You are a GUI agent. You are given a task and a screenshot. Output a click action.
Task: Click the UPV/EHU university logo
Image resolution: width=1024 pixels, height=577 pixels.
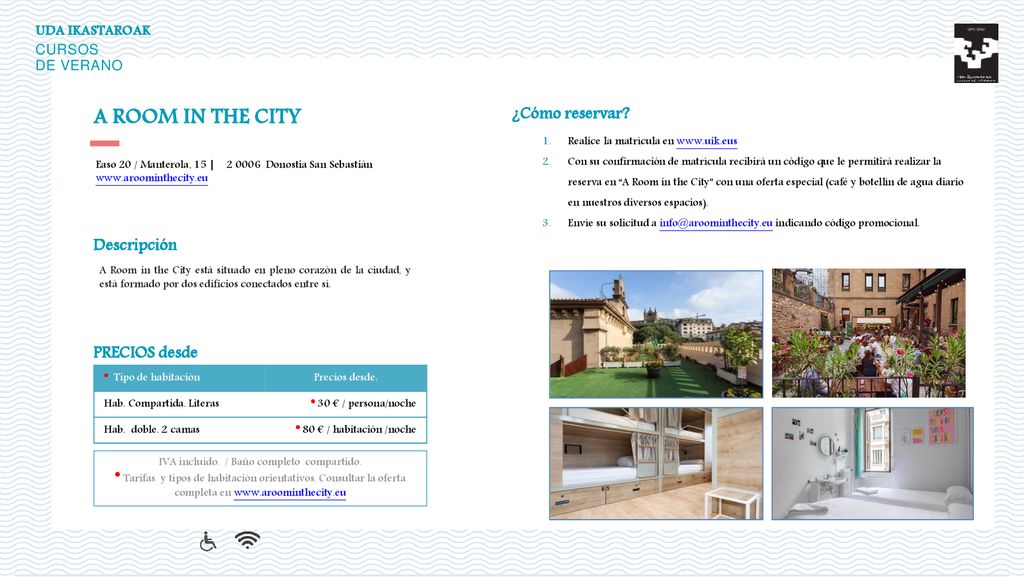point(976,53)
